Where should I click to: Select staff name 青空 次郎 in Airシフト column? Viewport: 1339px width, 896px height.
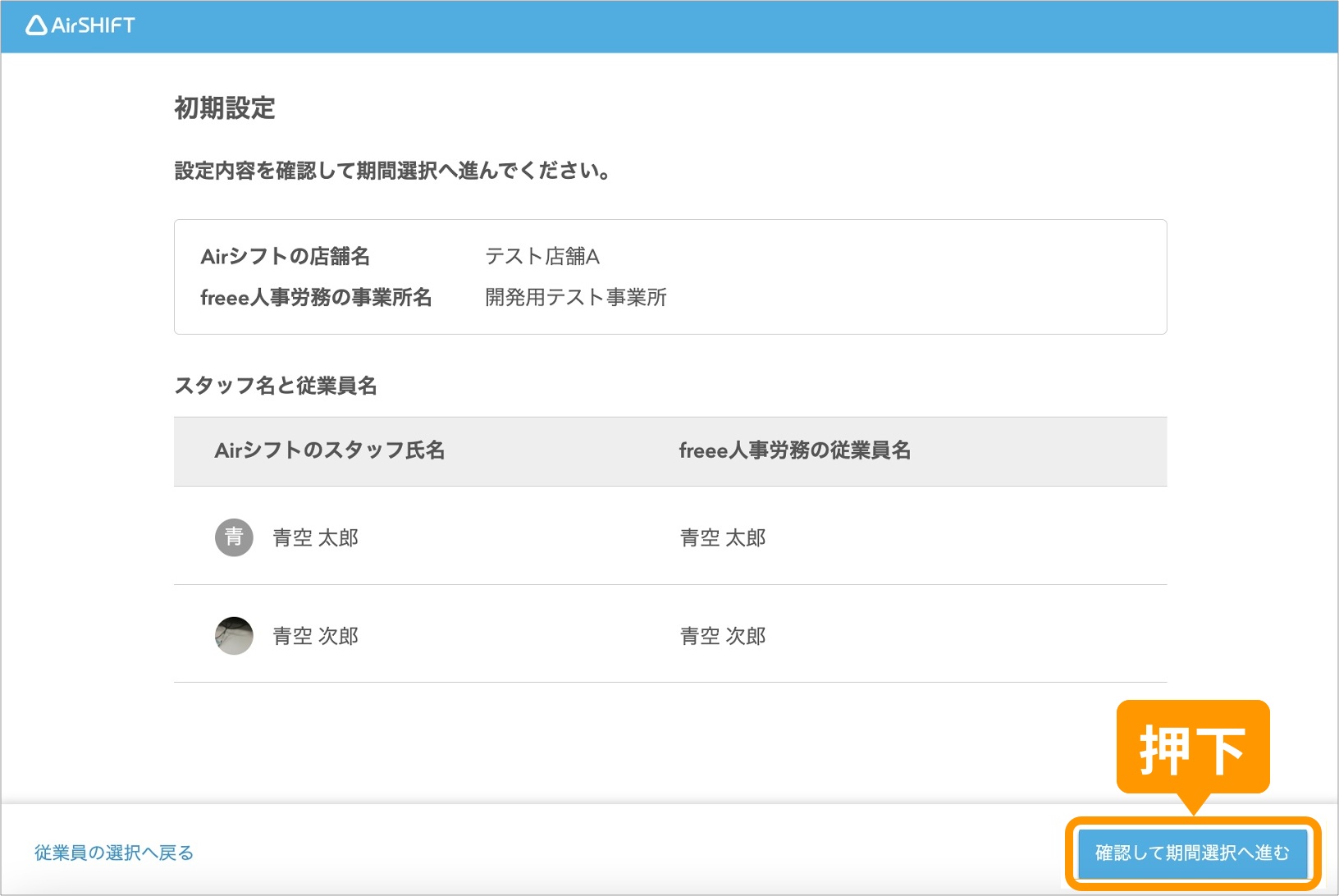tap(315, 636)
